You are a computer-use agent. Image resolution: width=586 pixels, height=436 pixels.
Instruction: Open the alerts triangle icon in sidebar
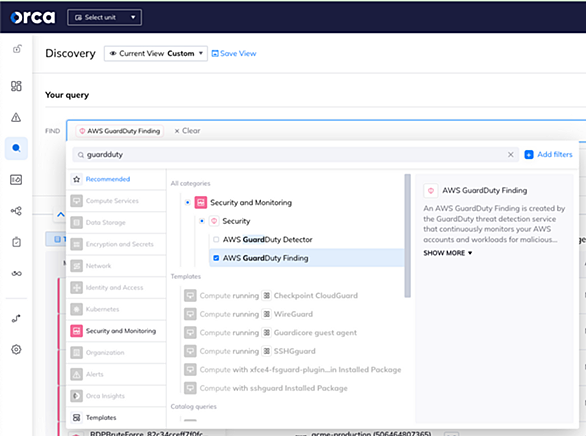click(16, 117)
